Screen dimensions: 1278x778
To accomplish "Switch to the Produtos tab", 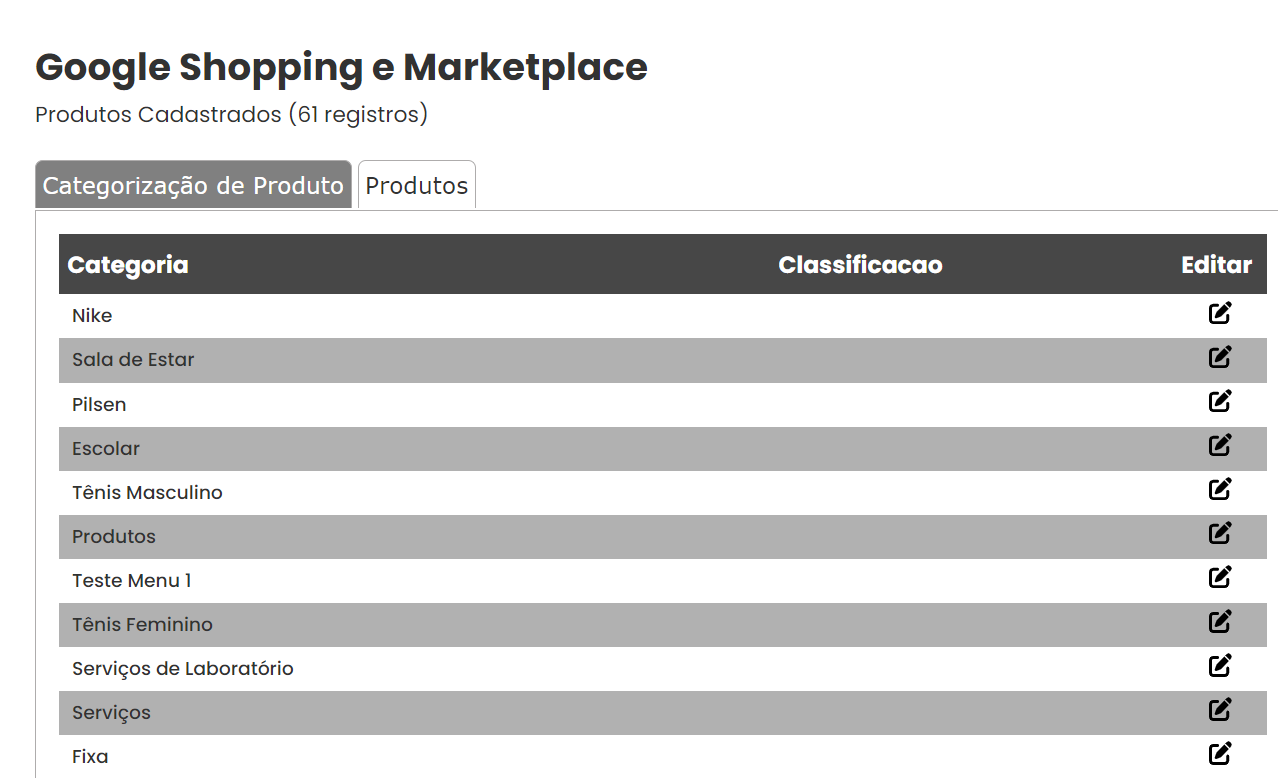I will pos(416,185).
